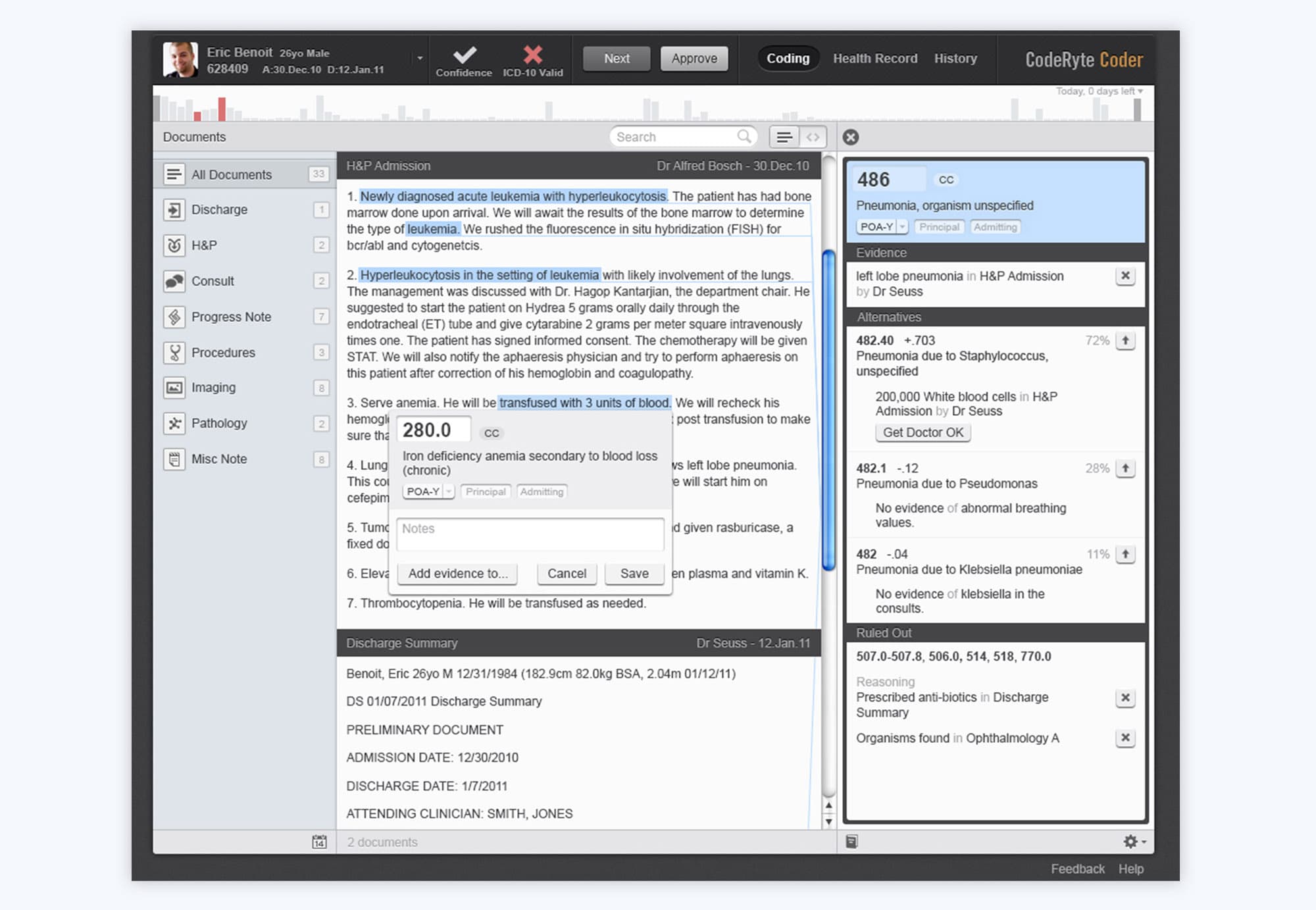Click the Confidence checkmark icon
This screenshot has height=910, width=1316.
click(465, 55)
